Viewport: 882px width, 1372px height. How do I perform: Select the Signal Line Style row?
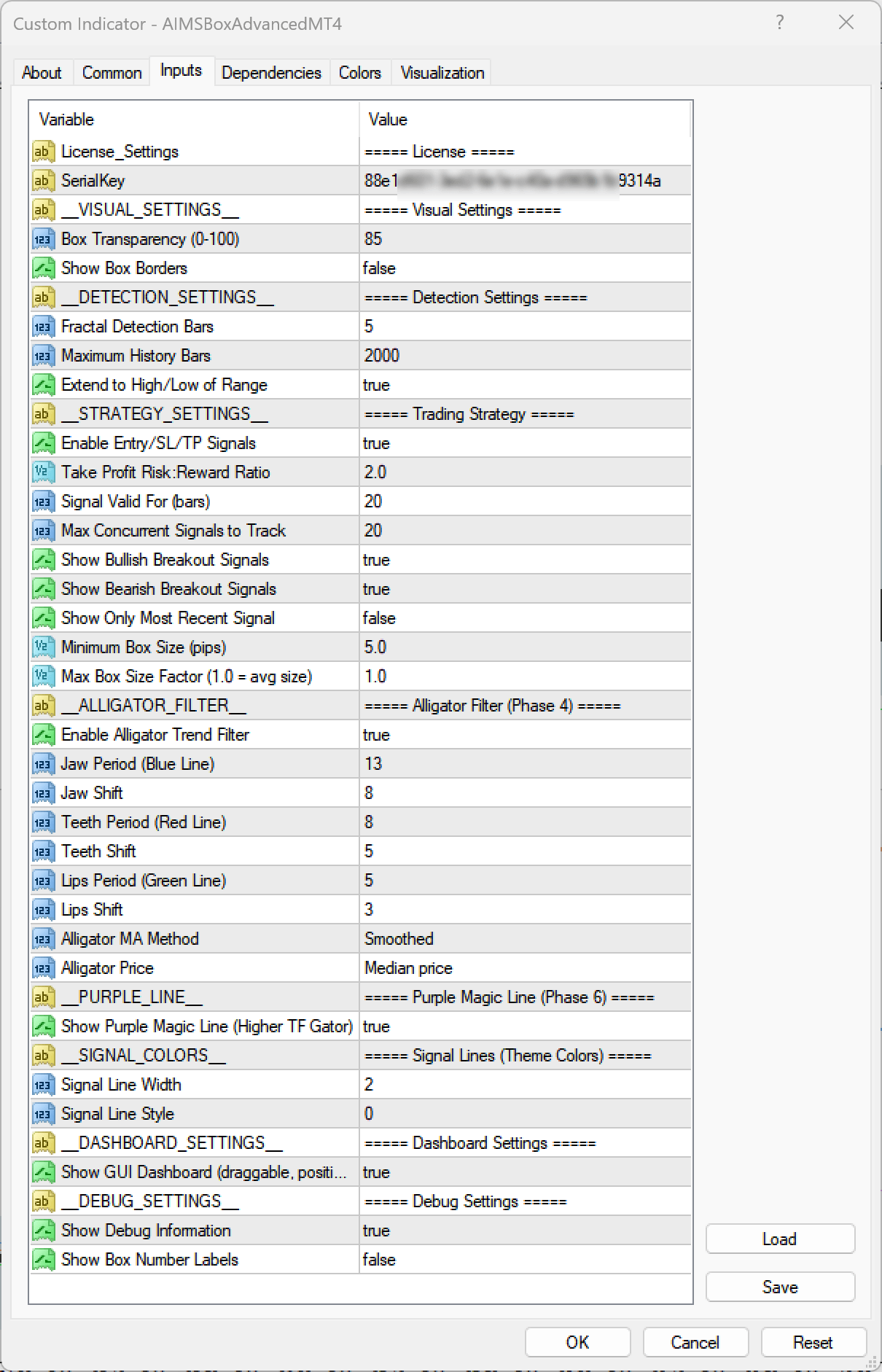tap(361, 1114)
